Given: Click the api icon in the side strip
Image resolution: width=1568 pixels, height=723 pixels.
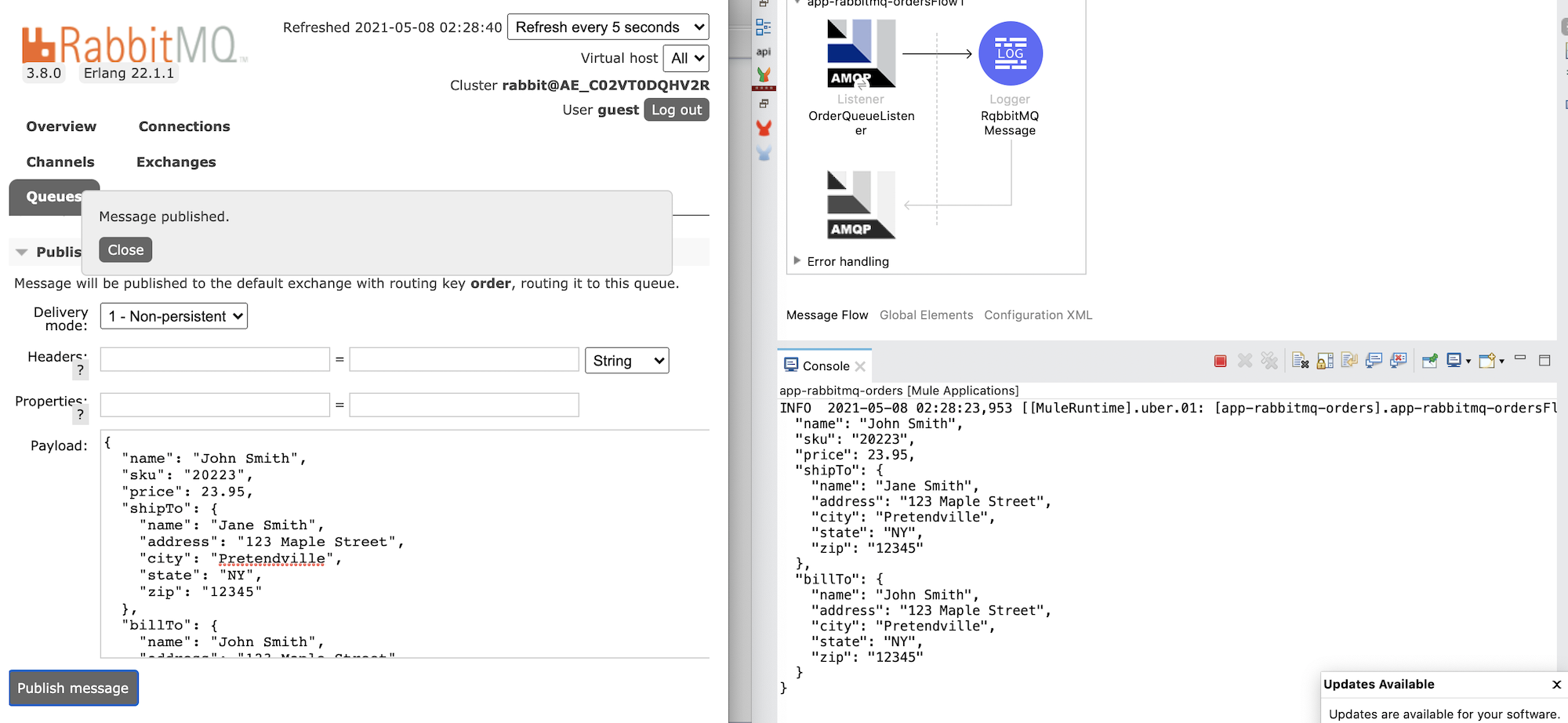Looking at the screenshot, I should point(763,52).
